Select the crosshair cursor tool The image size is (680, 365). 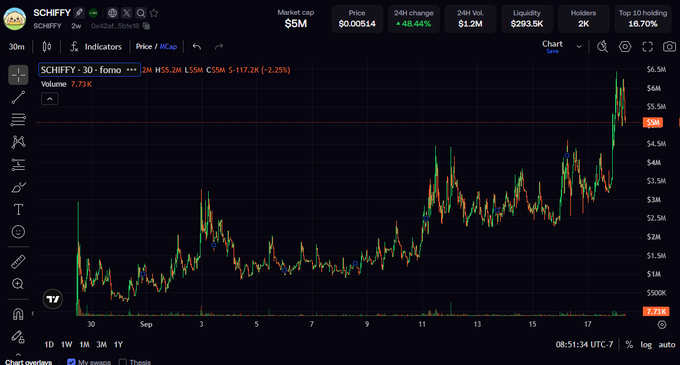(18, 75)
